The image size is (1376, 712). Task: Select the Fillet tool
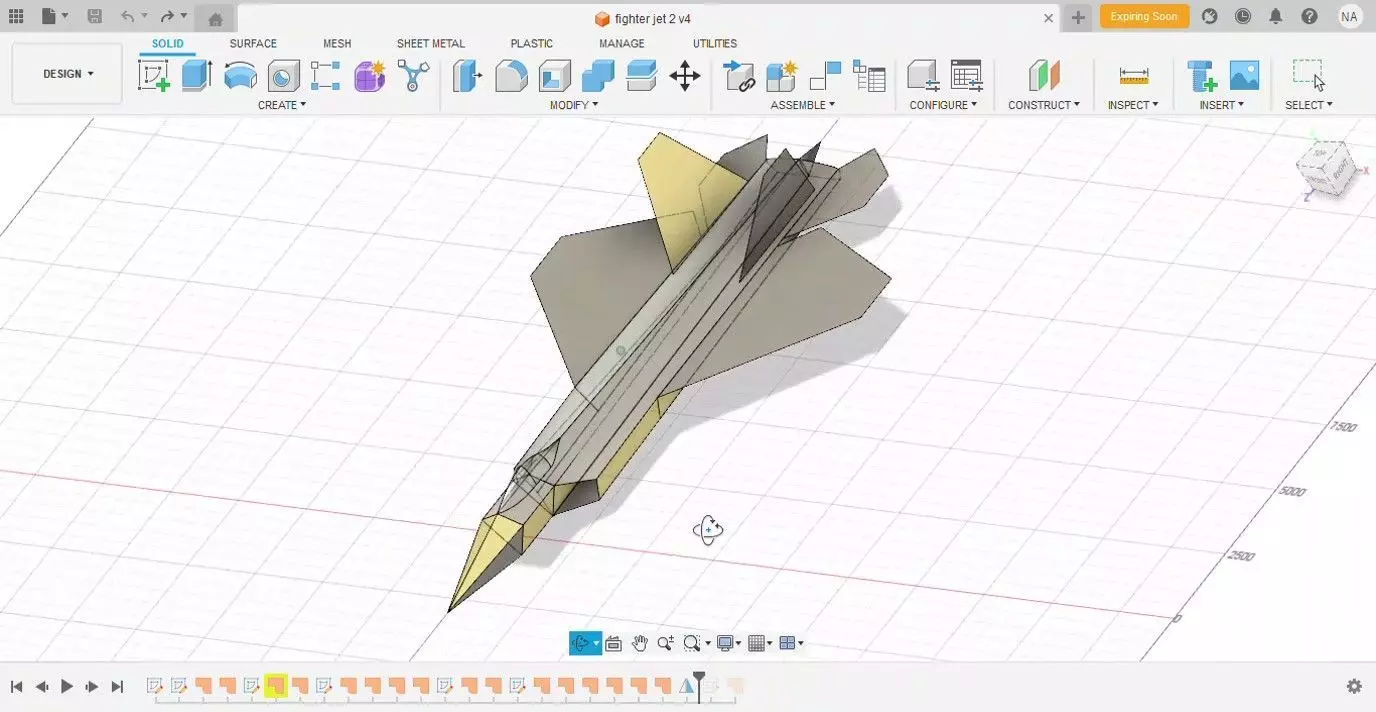(511, 76)
